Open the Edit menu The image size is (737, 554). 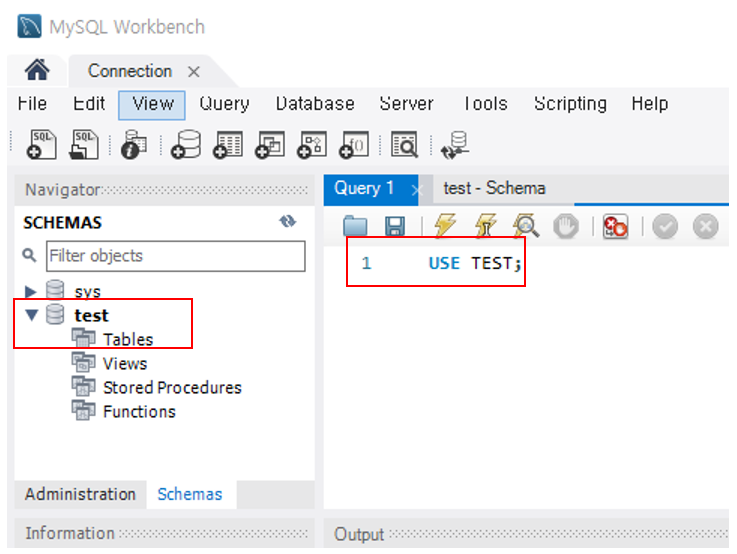pyautogui.click(x=89, y=103)
